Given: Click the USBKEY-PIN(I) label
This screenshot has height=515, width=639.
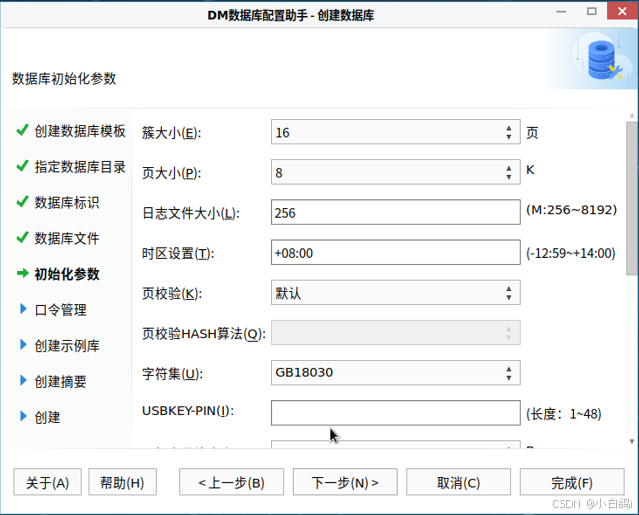Looking at the screenshot, I should (x=188, y=411).
